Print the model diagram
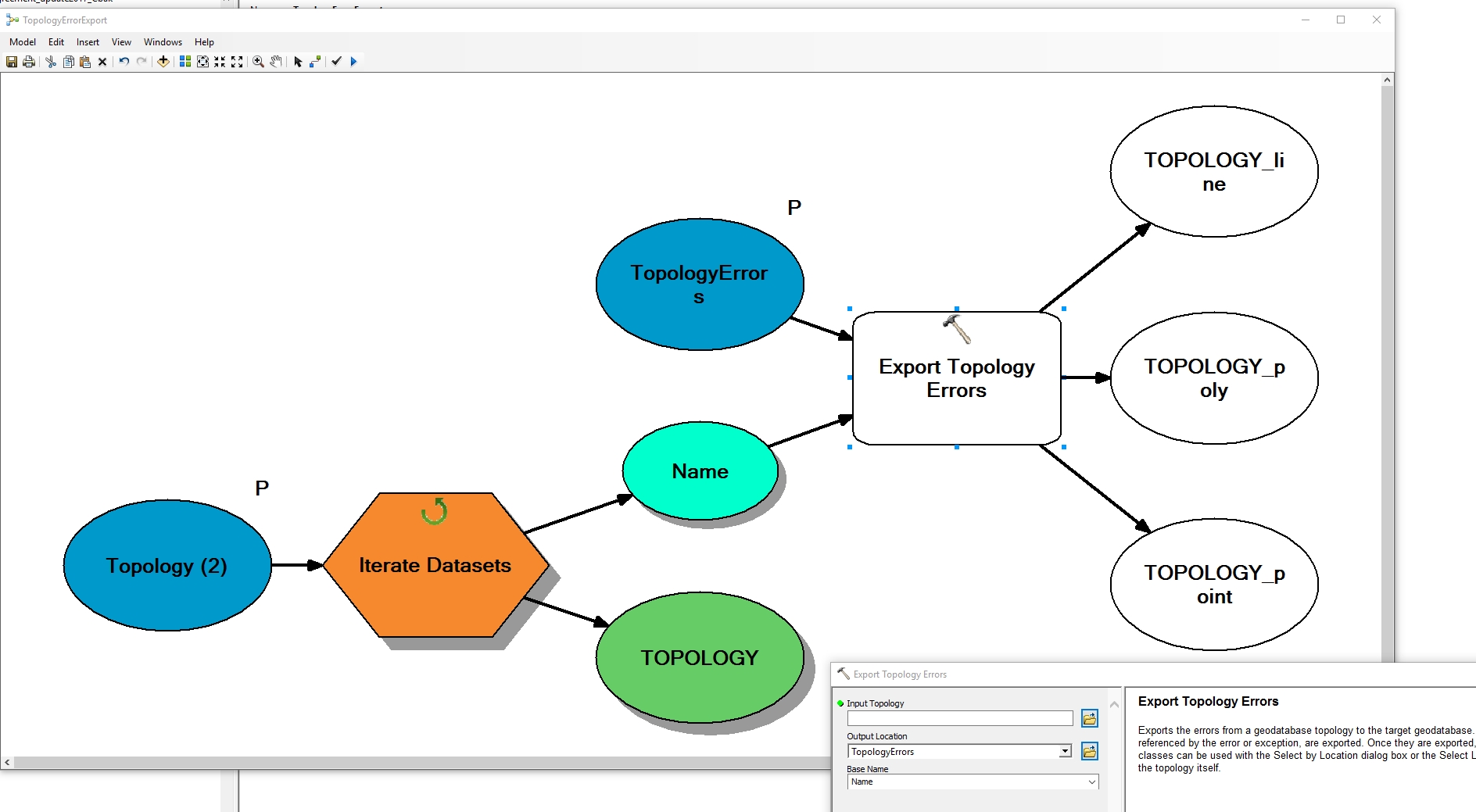This screenshot has width=1476, height=812. [x=29, y=62]
